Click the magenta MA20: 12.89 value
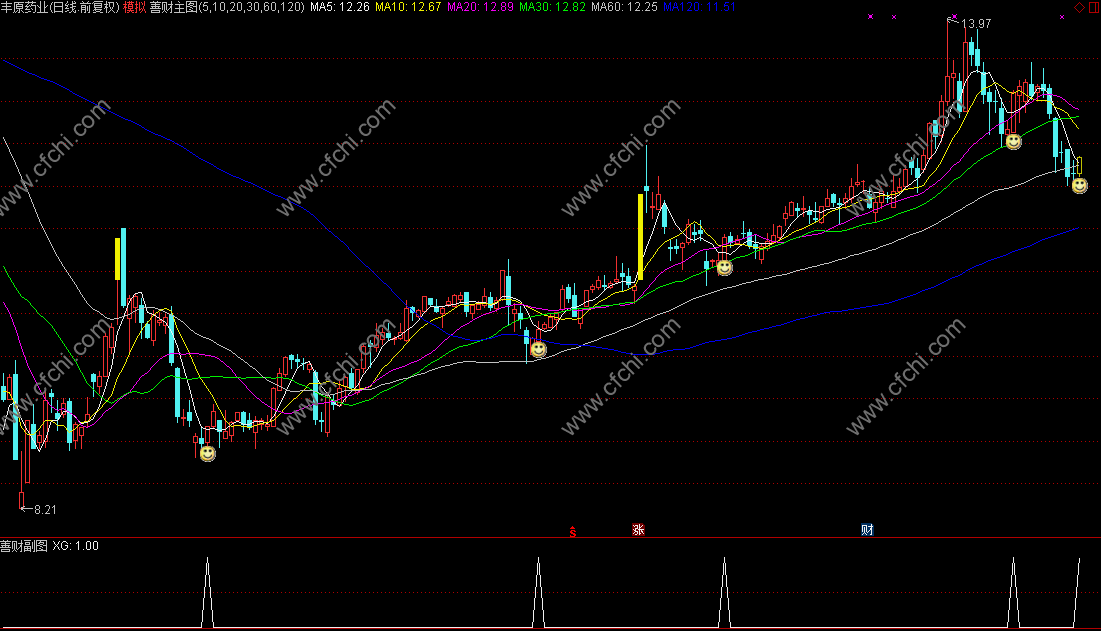The height and width of the screenshot is (631, 1101). pyautogui.click(x=480, y=7)
